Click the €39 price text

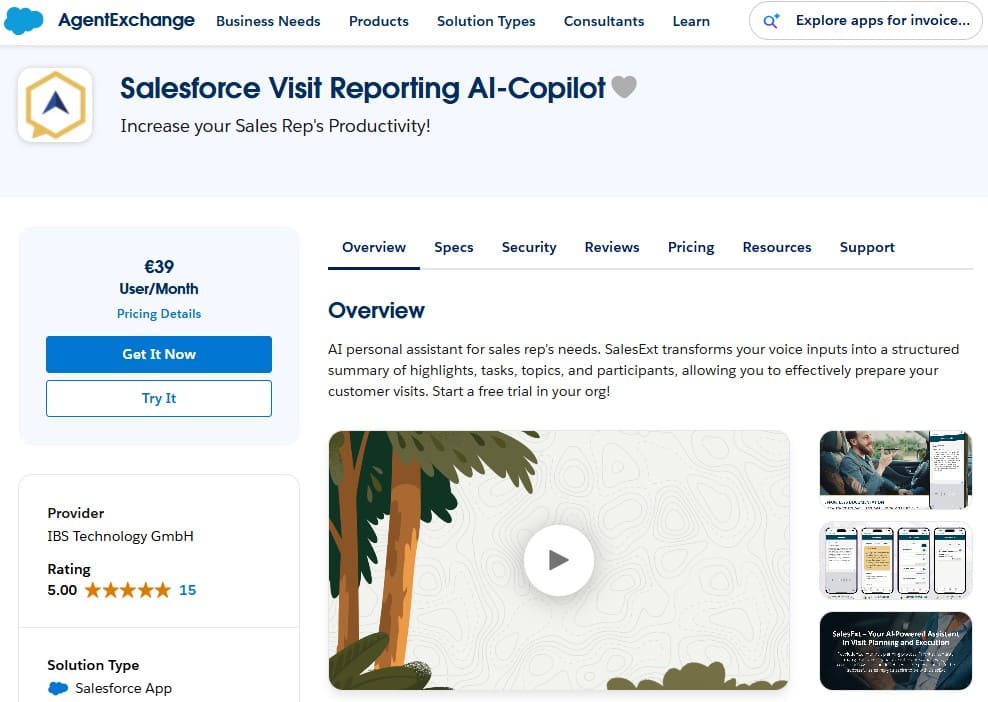pyautogui.click(x=159, y=267)
